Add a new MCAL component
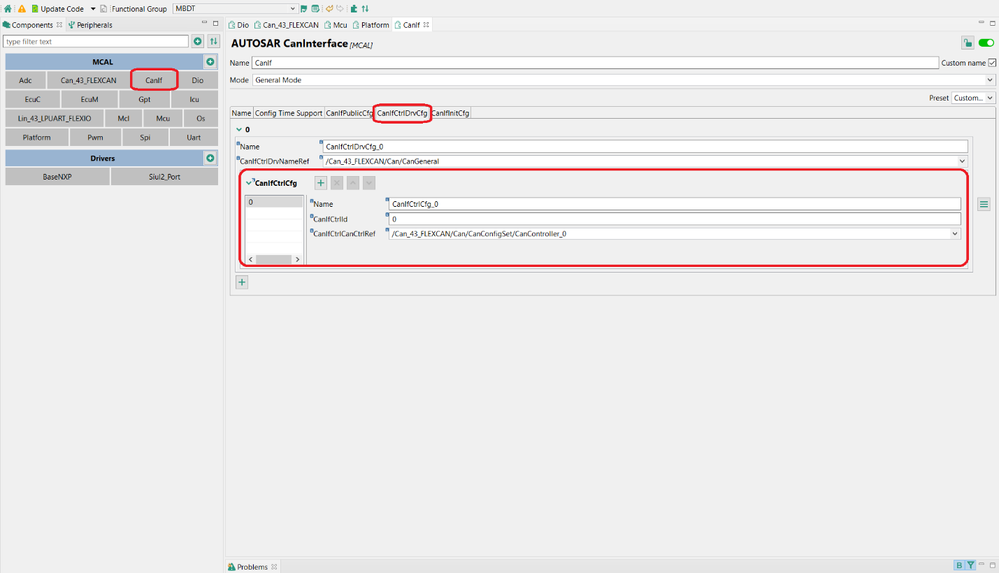This screenshot has width=999, height=573. point(210,62)
